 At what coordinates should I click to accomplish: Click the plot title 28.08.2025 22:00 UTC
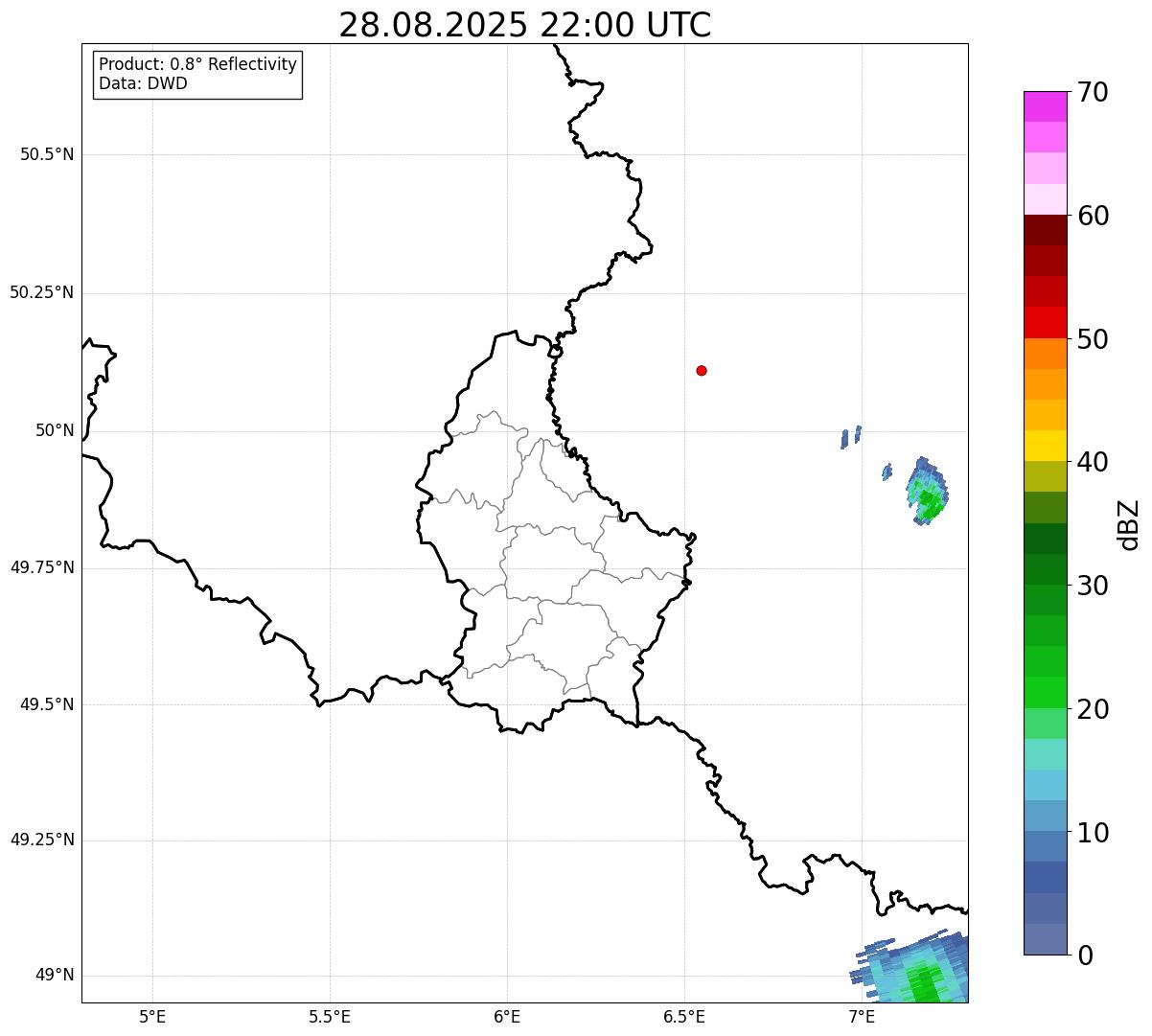pyautogui.click(x=525, y=24)
